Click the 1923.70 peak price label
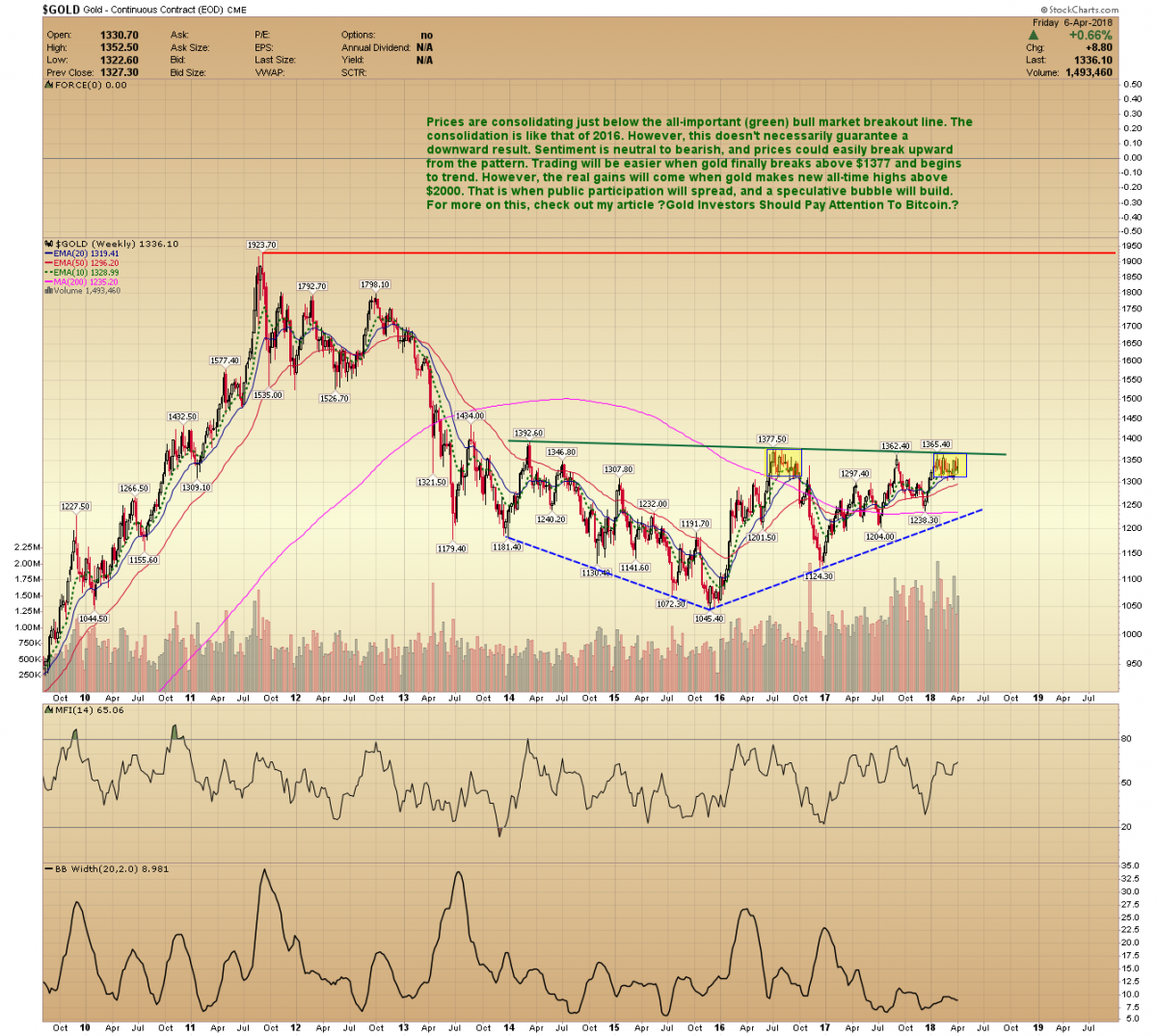1157x1036 pixels. coord(261,246)
